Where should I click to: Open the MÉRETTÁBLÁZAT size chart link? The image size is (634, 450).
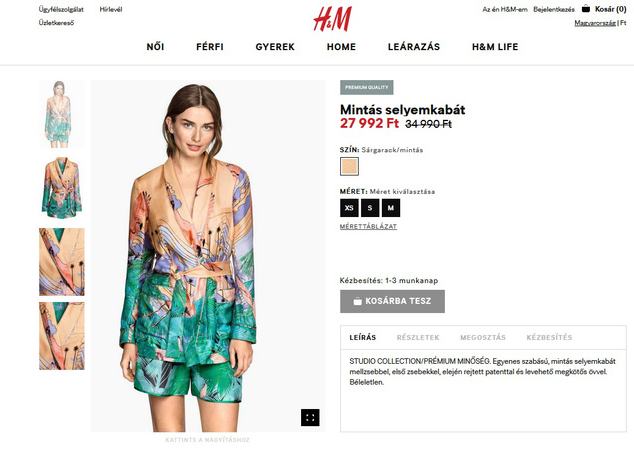point(368,226)
